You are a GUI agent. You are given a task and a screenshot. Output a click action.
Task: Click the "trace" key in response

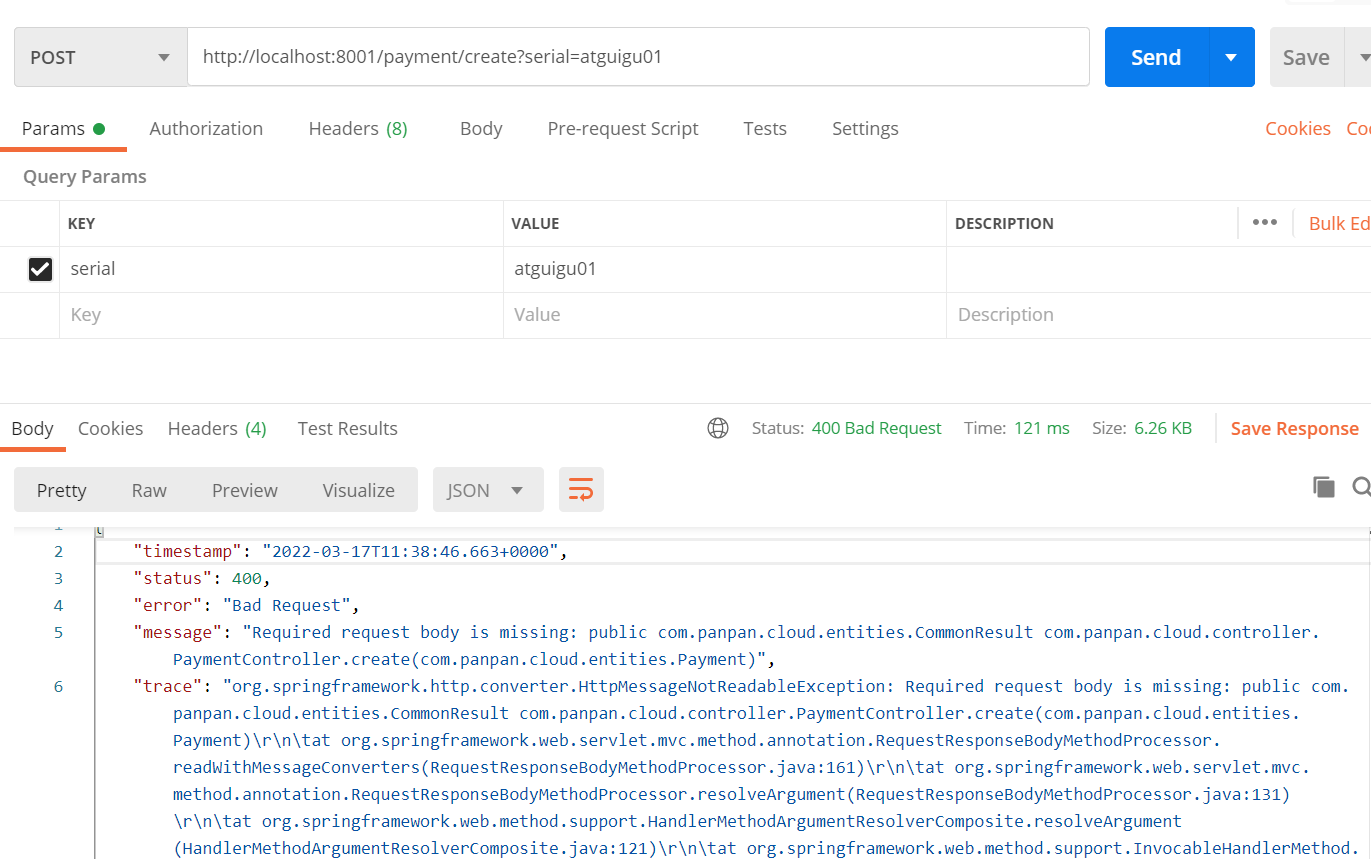(168, 686)
